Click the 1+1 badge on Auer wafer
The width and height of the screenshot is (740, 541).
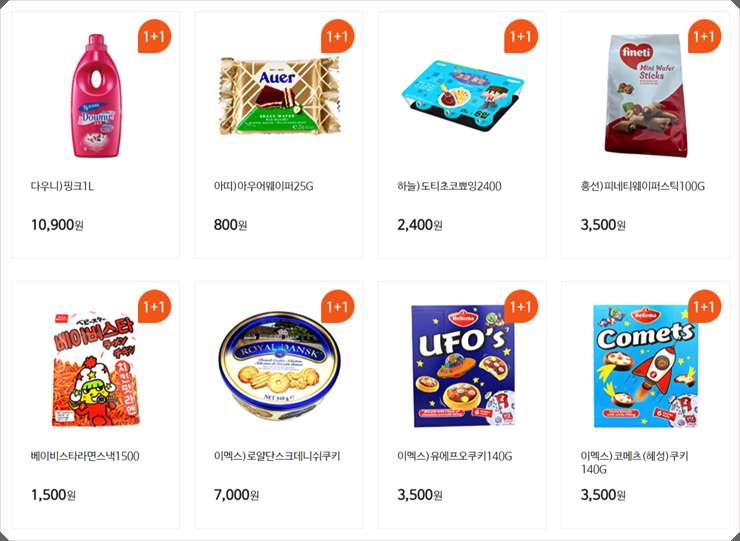(x=337, y=36)
